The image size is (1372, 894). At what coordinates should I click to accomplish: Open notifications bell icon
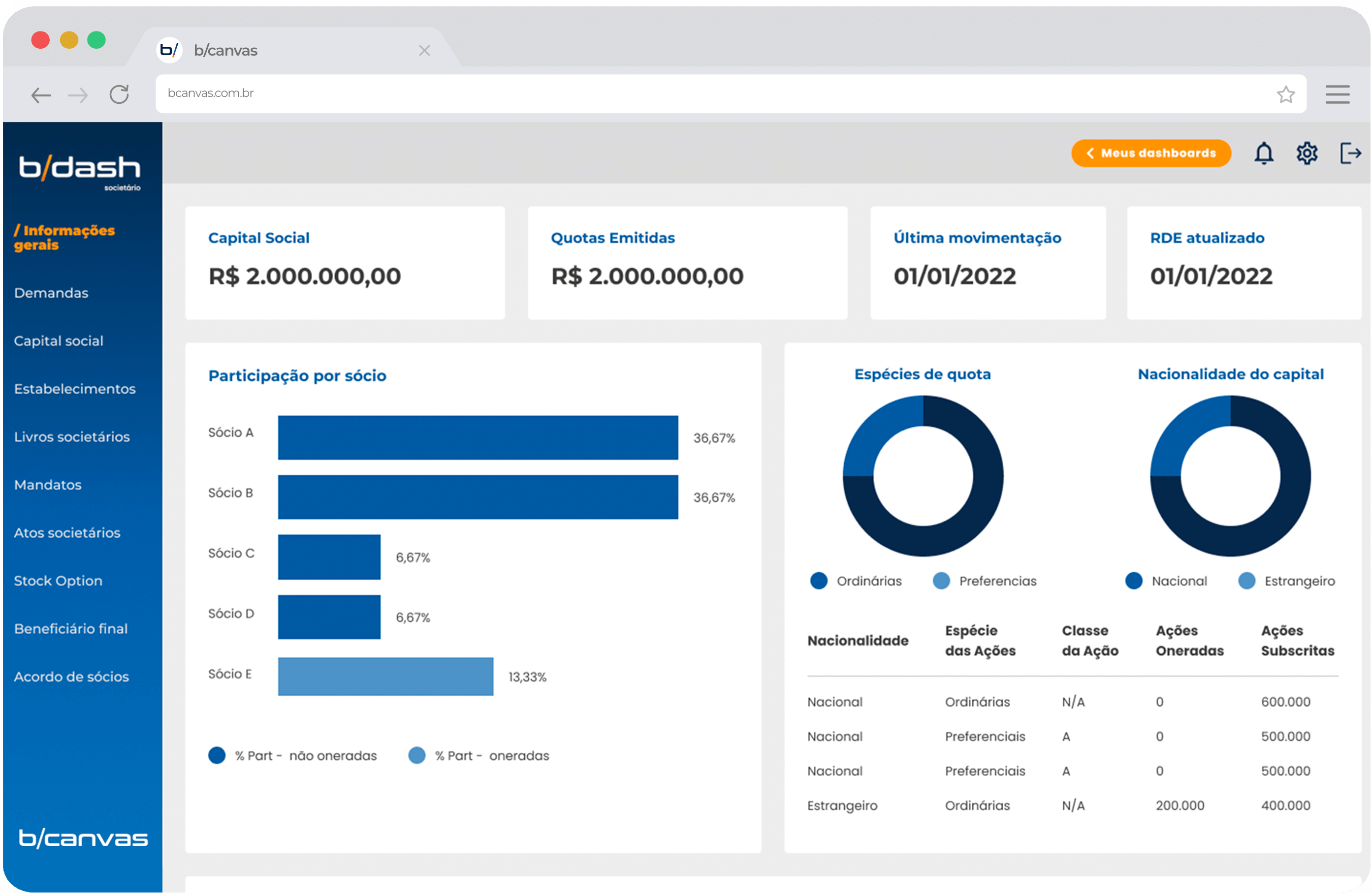point(1264,153)
